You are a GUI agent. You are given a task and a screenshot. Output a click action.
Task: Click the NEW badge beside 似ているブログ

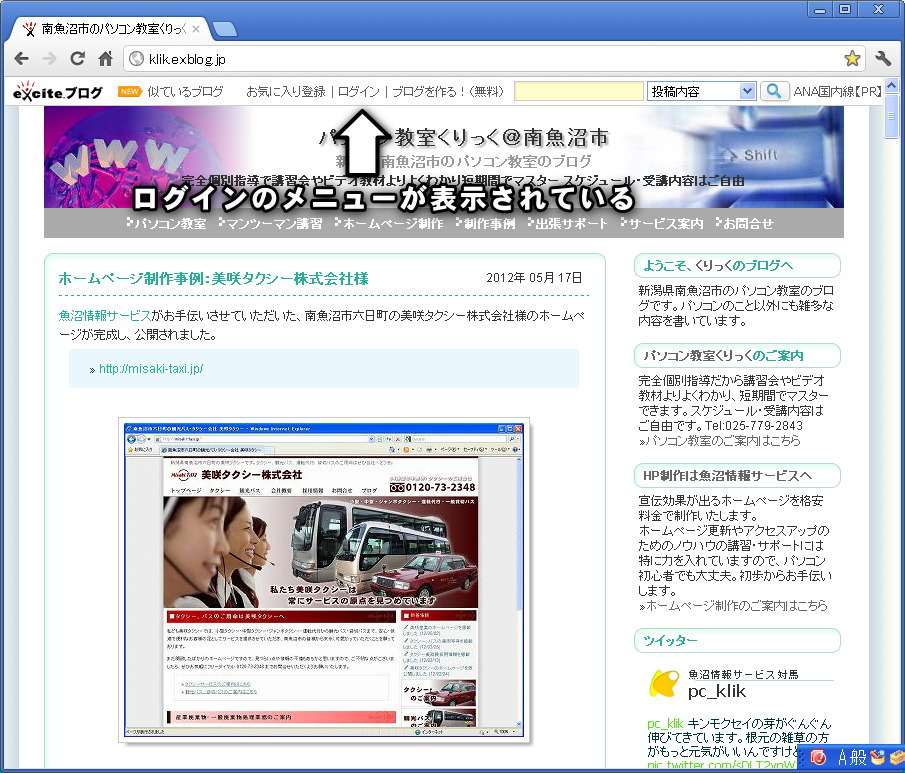[129, 91]
